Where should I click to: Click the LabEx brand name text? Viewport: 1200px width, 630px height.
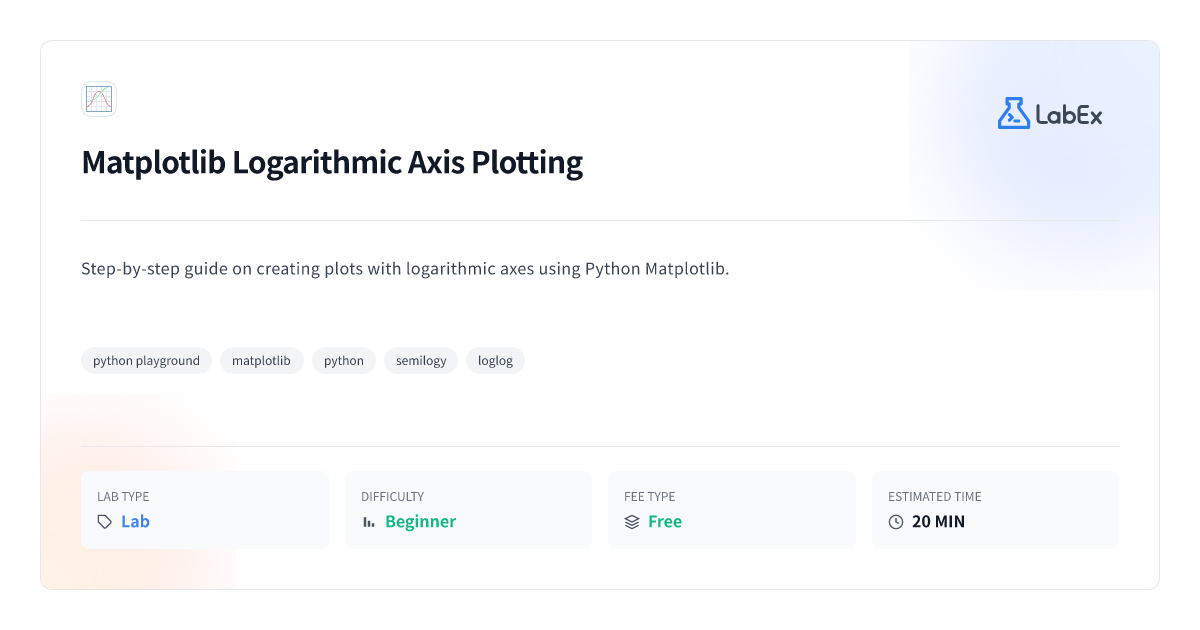tap(1069, 115)
